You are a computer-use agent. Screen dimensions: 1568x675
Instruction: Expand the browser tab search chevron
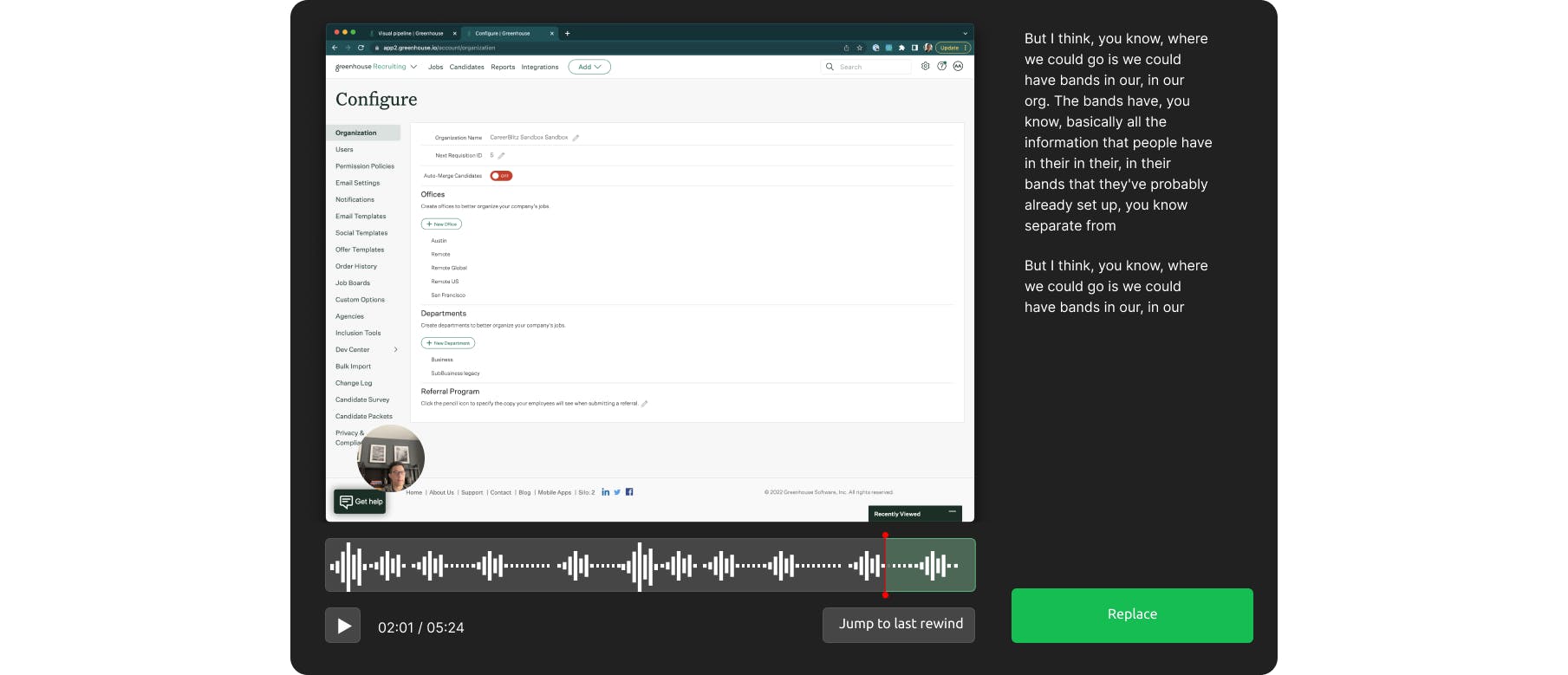tap(965, 34)
